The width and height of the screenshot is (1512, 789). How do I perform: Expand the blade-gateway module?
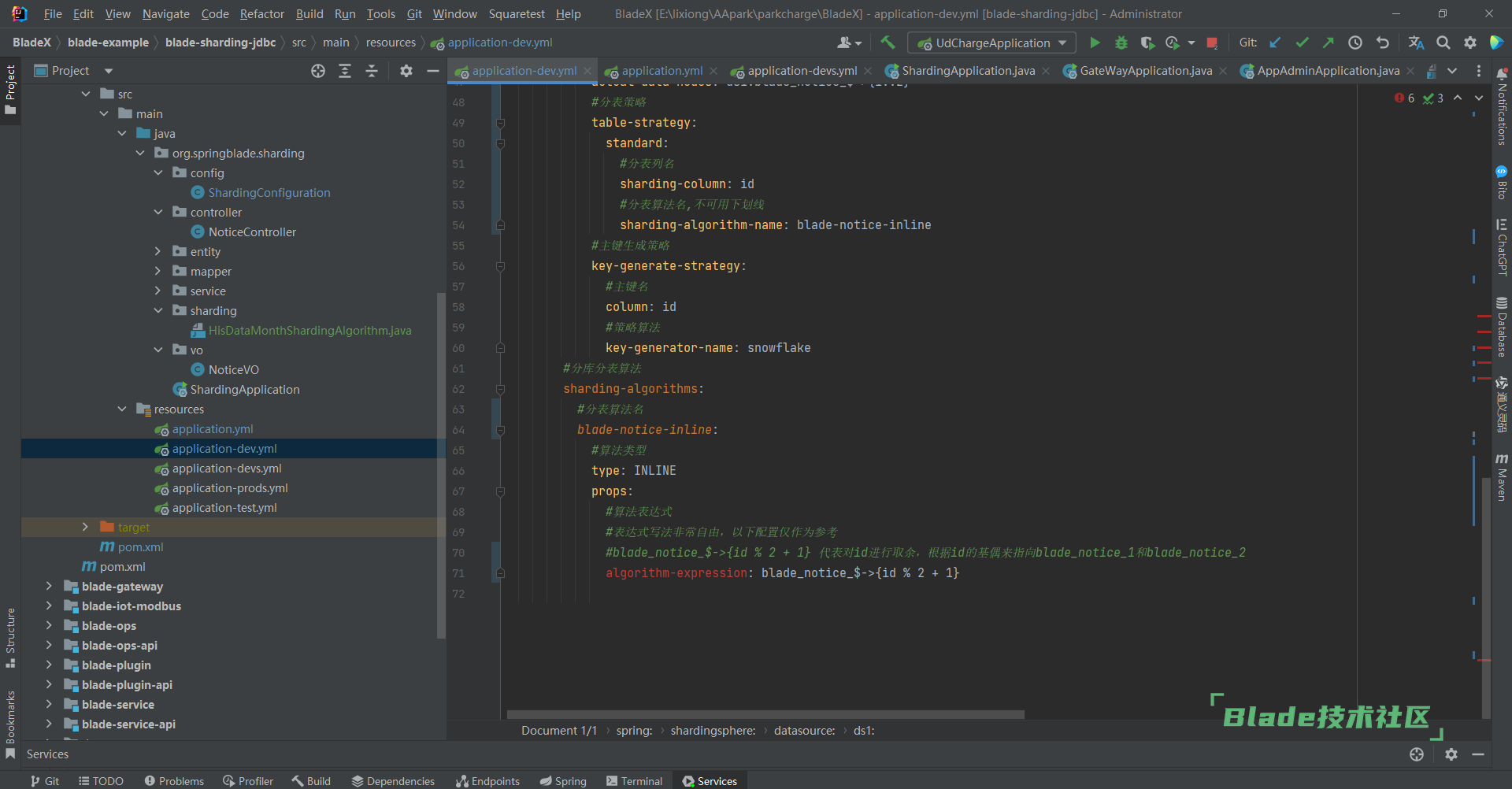point(50,586)
